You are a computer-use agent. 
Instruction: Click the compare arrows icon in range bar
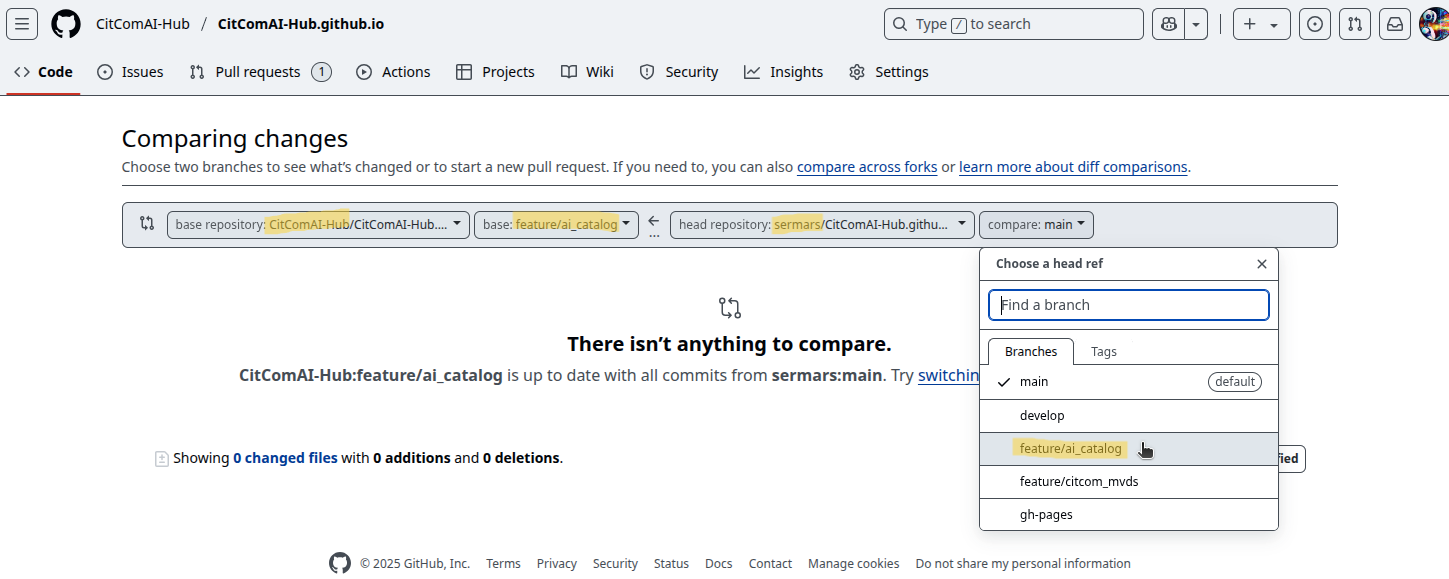pyautogui.click(x=147, y=224)
